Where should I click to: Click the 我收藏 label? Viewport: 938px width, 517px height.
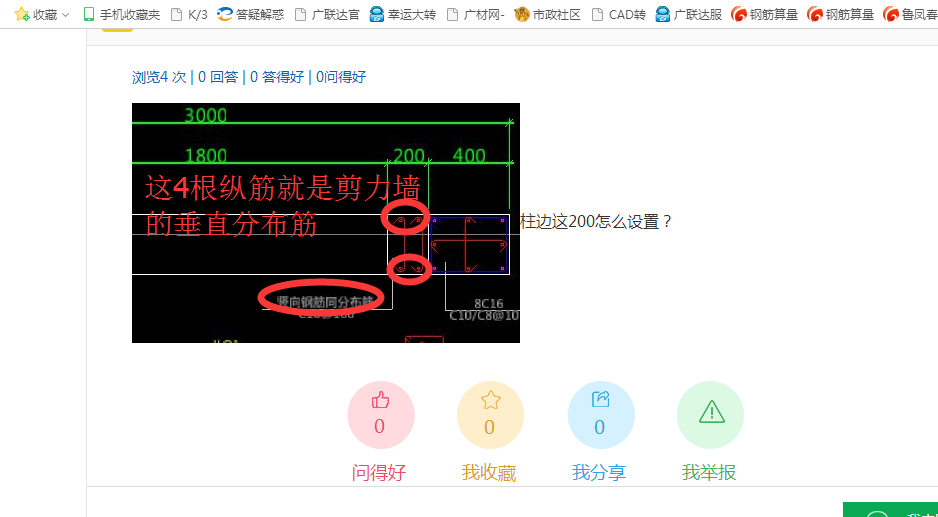tap(489, 473)
